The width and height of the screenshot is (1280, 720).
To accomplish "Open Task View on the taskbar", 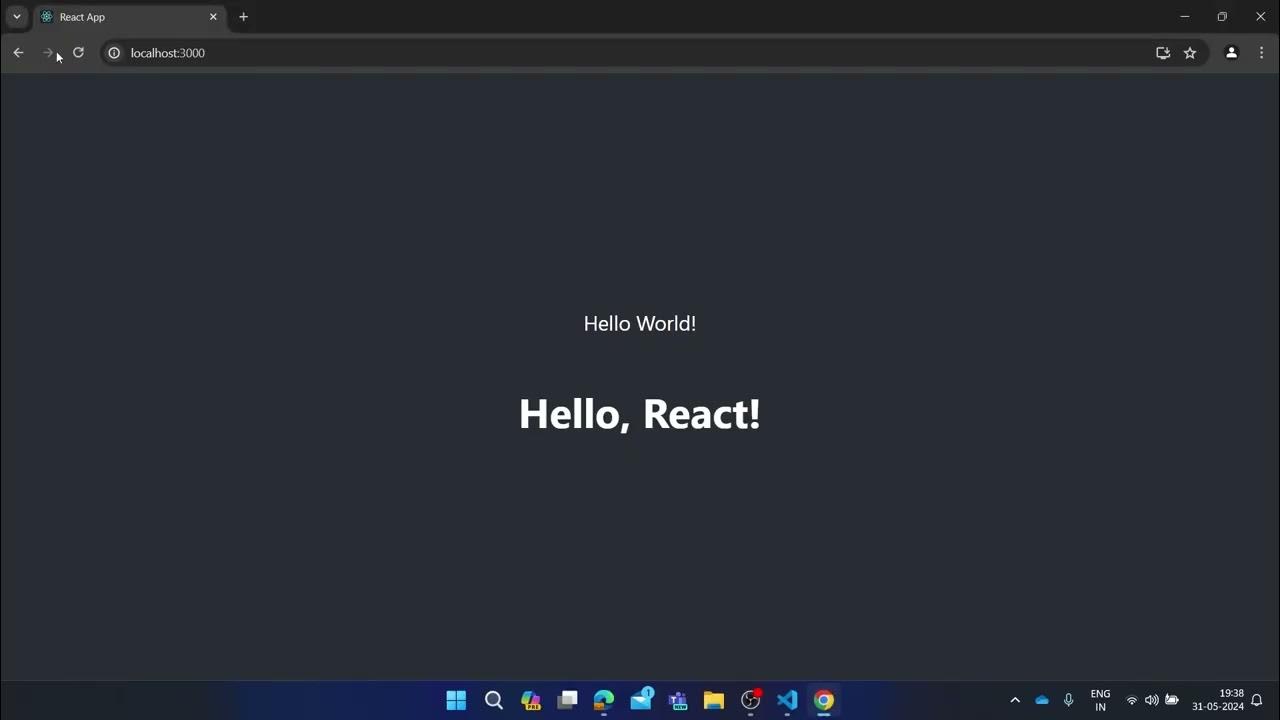I will (x=568, y=700).
